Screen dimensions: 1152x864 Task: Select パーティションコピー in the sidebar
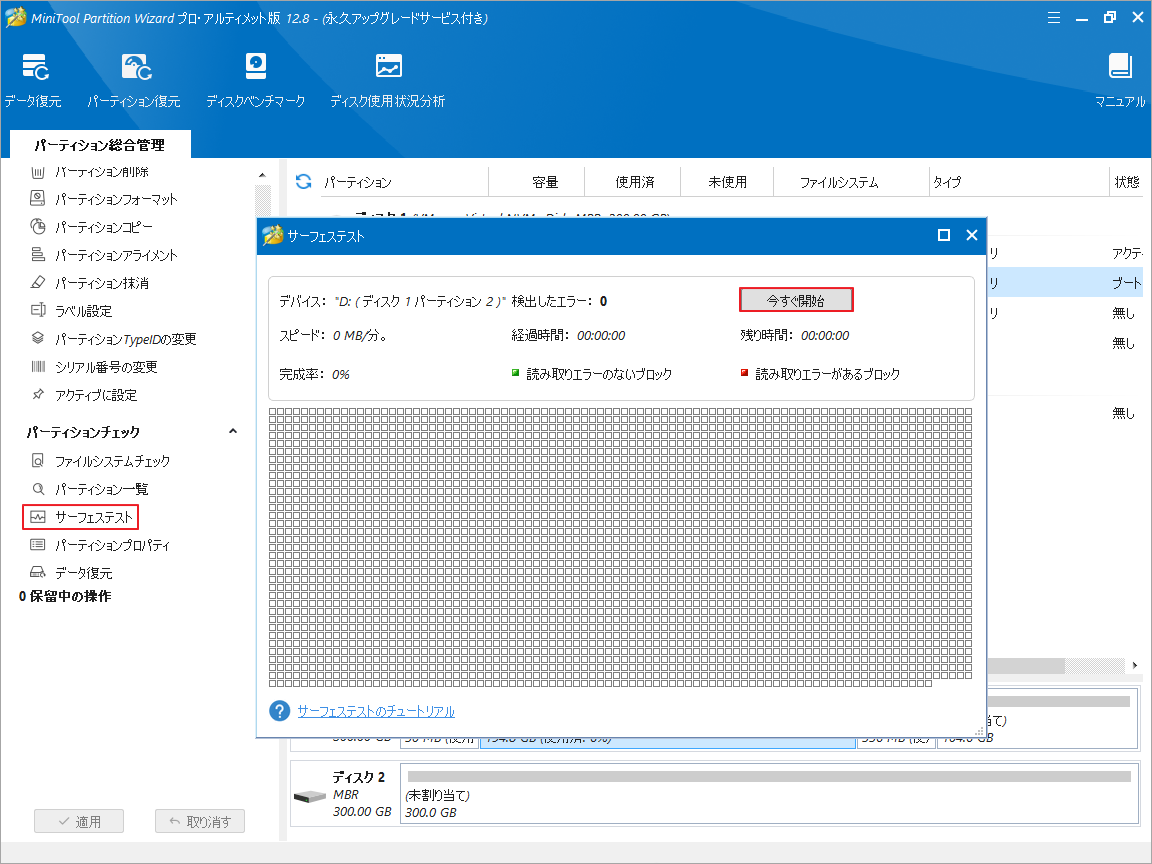click(x=104, y=227)
